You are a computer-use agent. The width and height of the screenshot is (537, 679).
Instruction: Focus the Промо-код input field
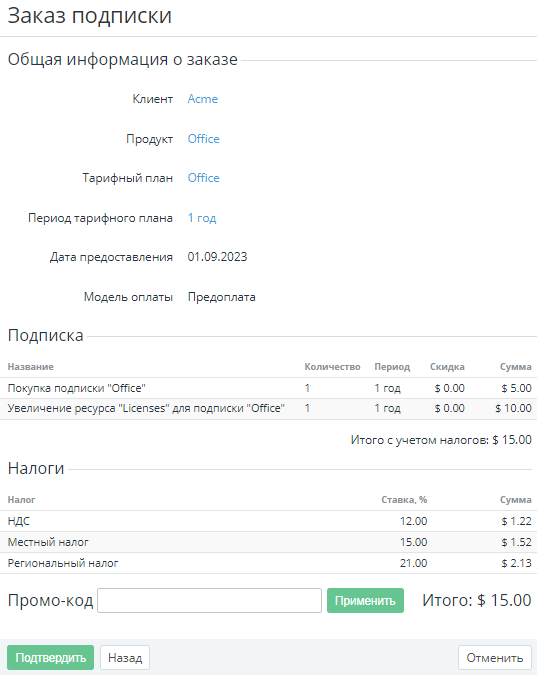[209, 600]
